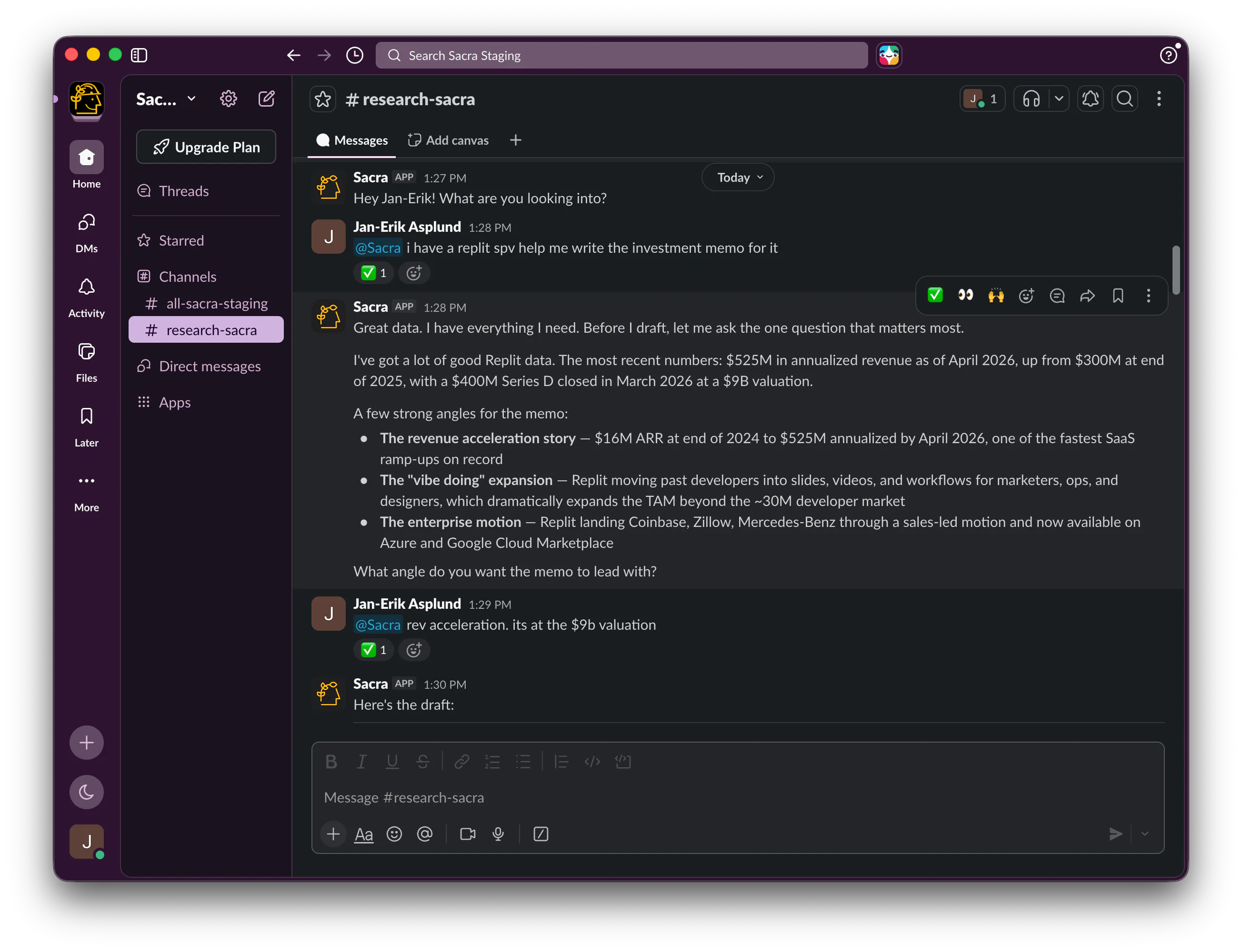Click the message list scrollbar
This screenshot has height=952, width=1242.
[1176, 270]
